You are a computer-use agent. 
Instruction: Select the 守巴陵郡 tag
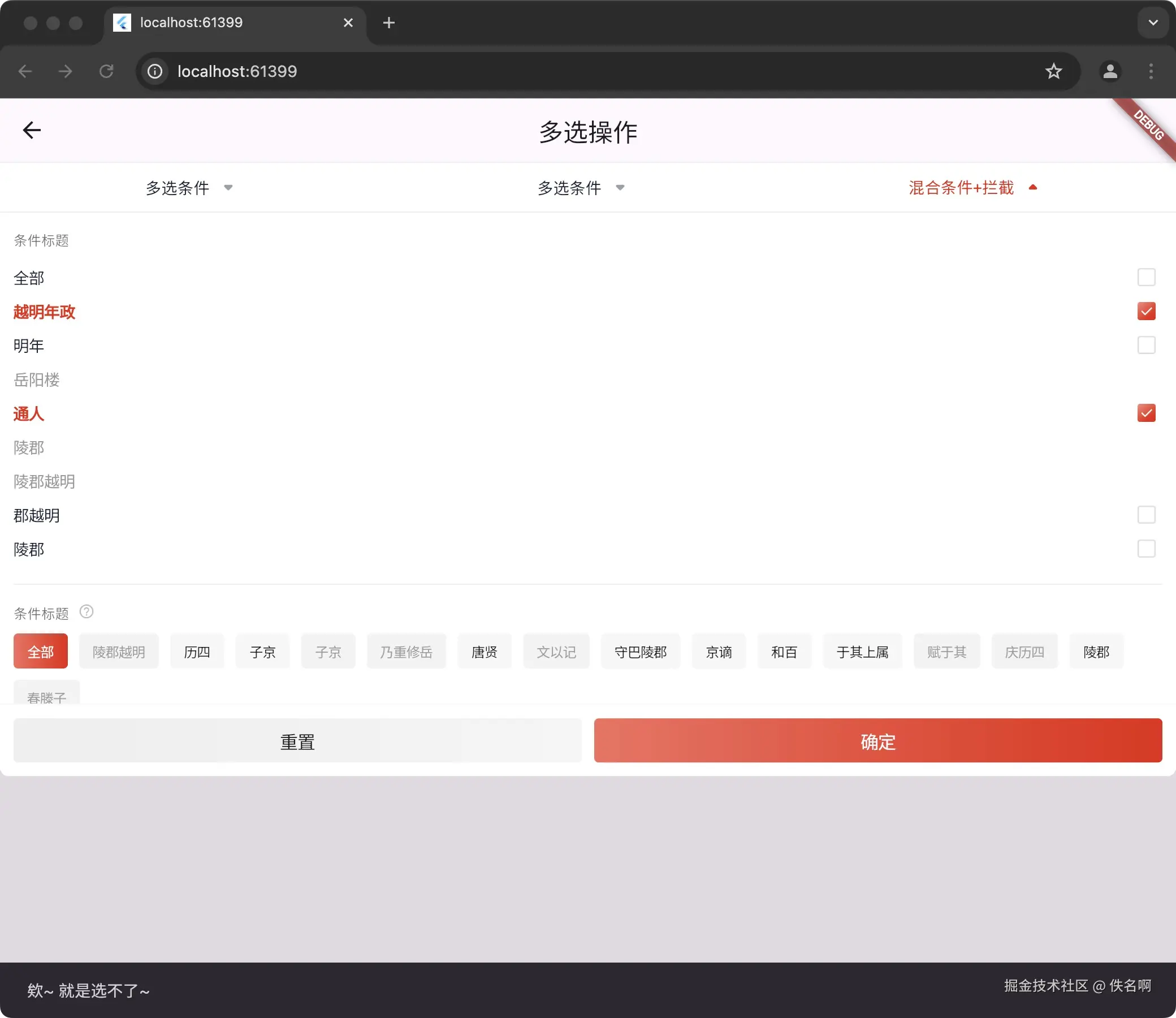tap(640, 652)
